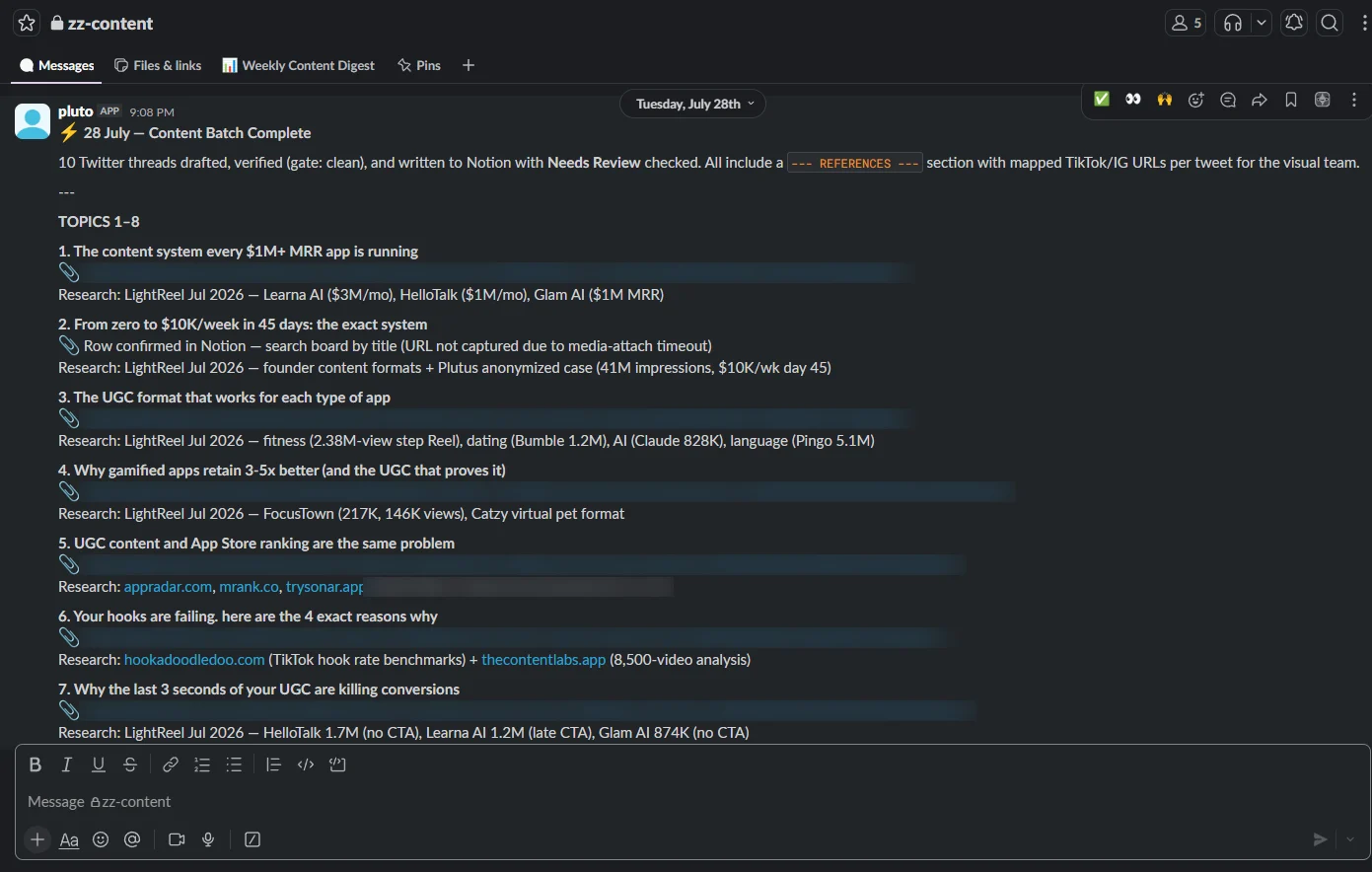This screenshot has width=1372, height=872.
Task: Toggle strikethrough formatting
Action: point(130,764)
